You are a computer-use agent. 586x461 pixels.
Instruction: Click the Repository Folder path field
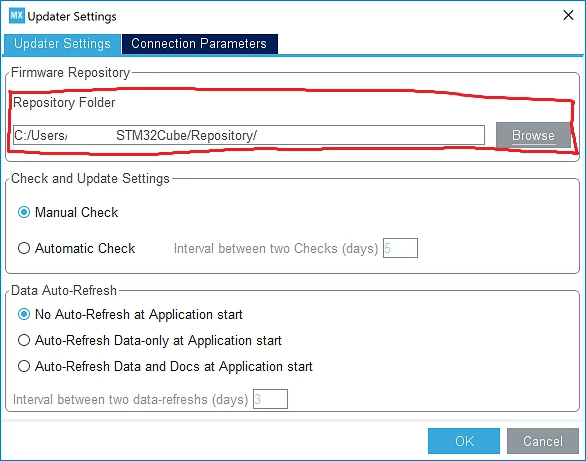249,135
